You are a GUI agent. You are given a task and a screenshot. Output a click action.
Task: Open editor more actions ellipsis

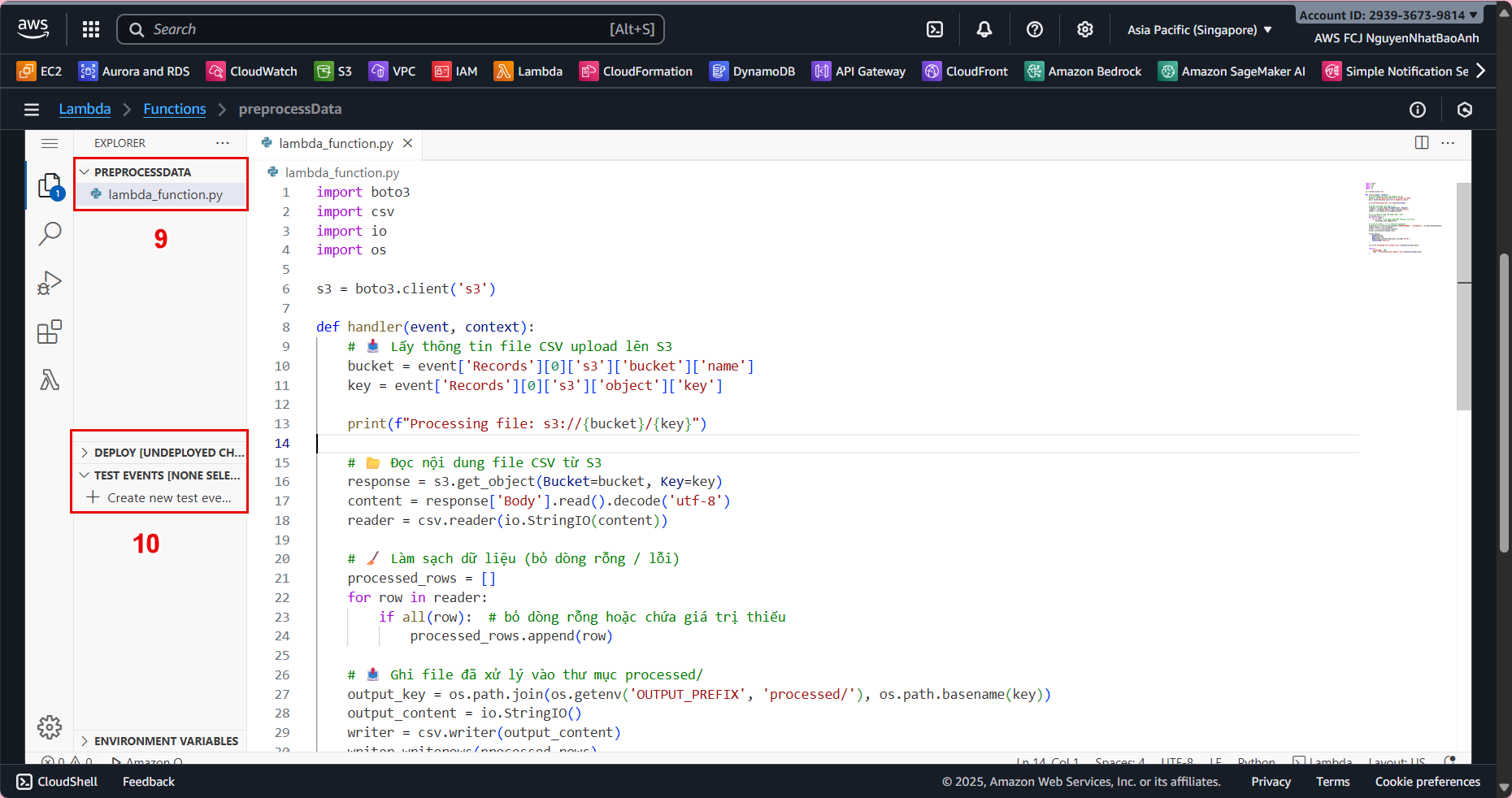tap(1448, 143)
